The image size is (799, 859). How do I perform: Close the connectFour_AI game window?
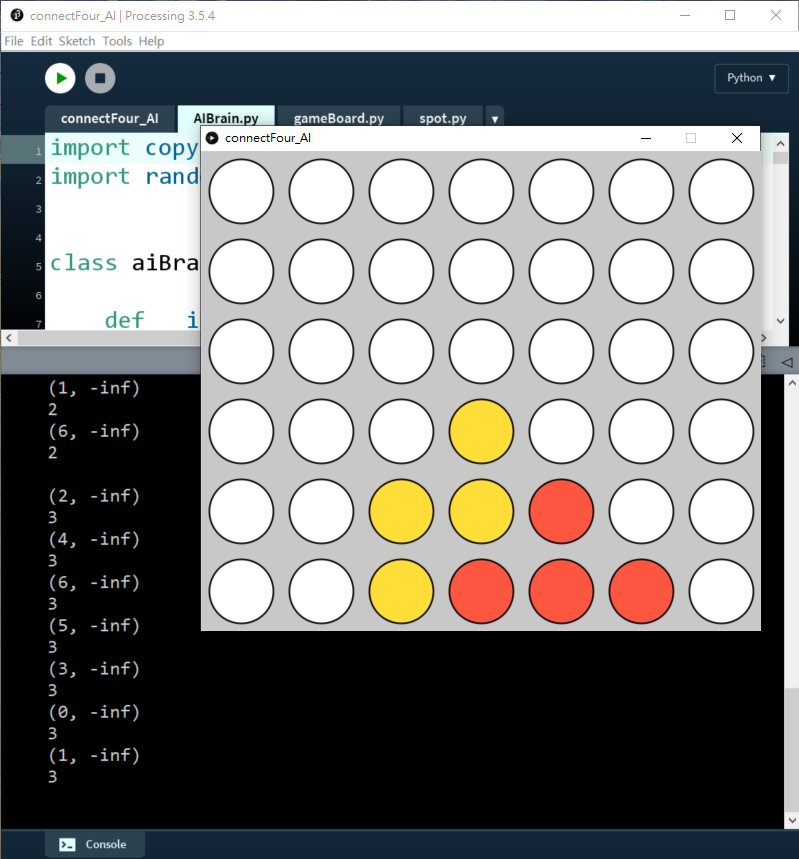pos(737,138)
